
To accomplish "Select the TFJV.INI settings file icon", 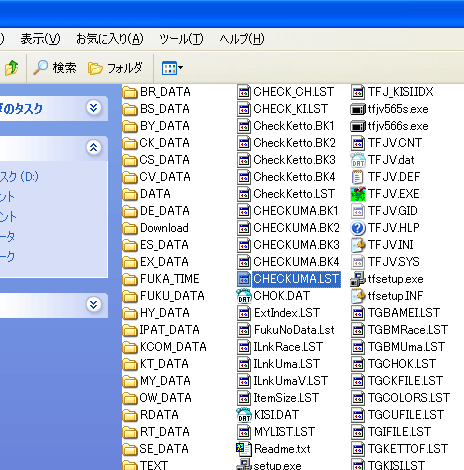I will click(358, 245).
